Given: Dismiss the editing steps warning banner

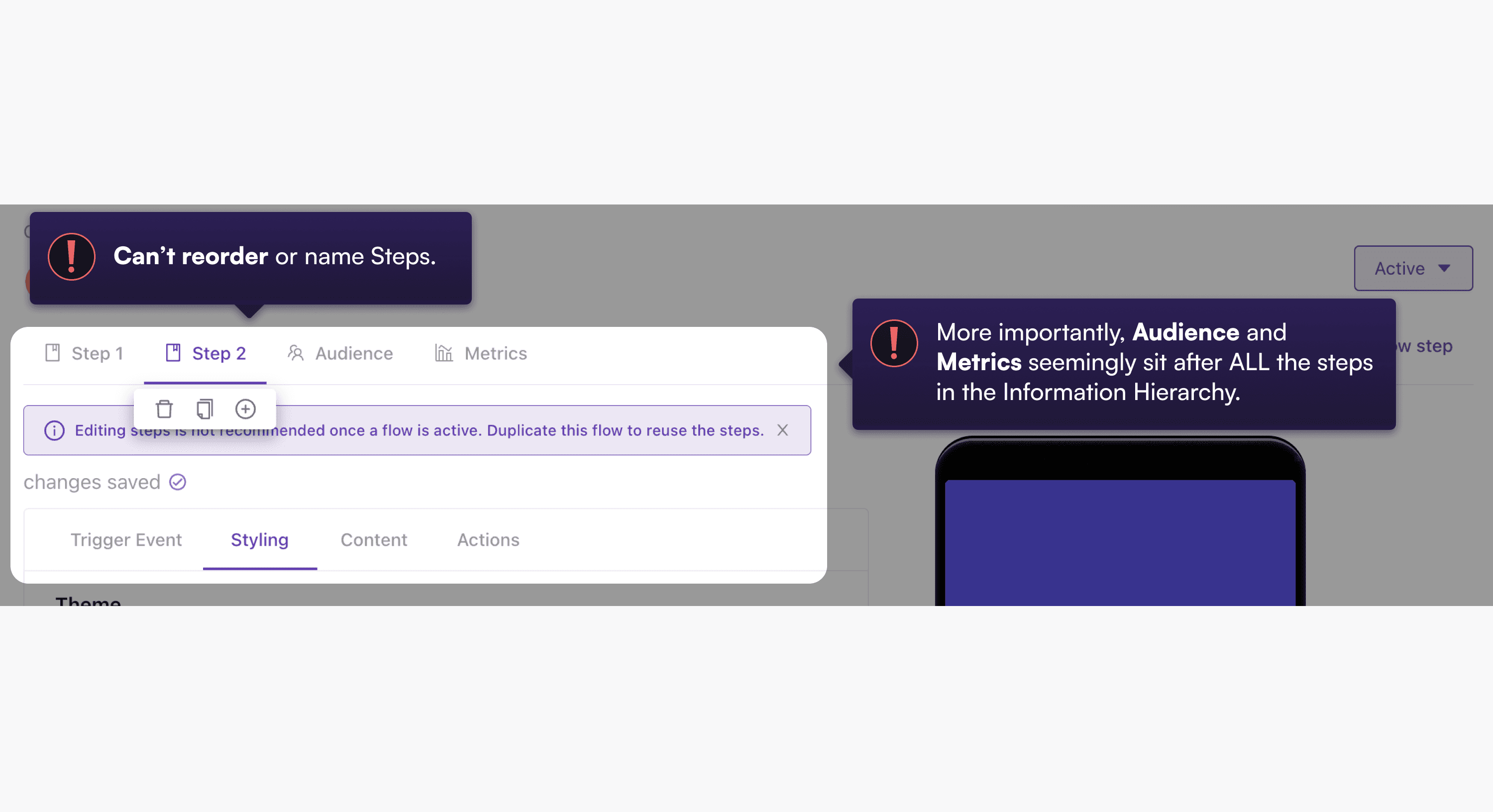Looking at the screenshot, I should pyautogui.click(x=782, y=430).
